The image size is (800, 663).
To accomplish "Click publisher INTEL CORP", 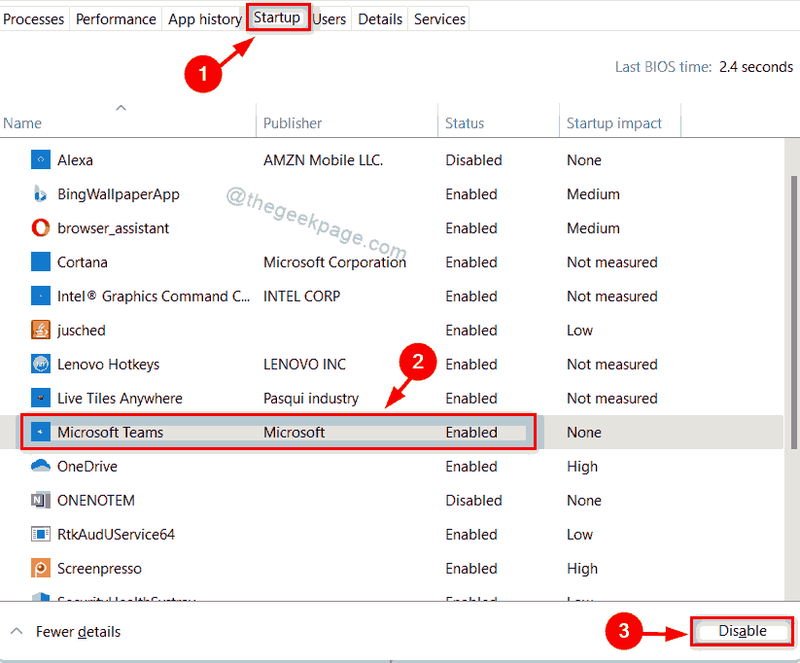I will (302, 297).
